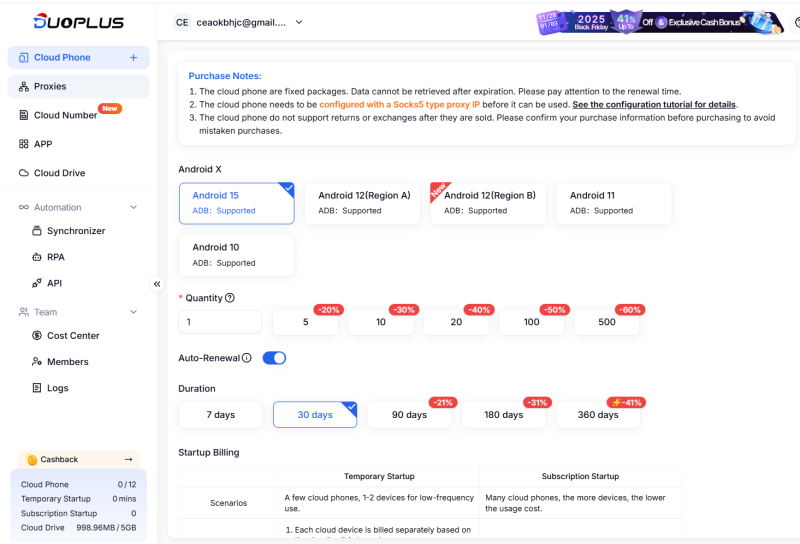This screenshot has height=544, width=800.
Task: Click the Cashback arrow button
Action: pyautogui.click(x=128, y=459)
